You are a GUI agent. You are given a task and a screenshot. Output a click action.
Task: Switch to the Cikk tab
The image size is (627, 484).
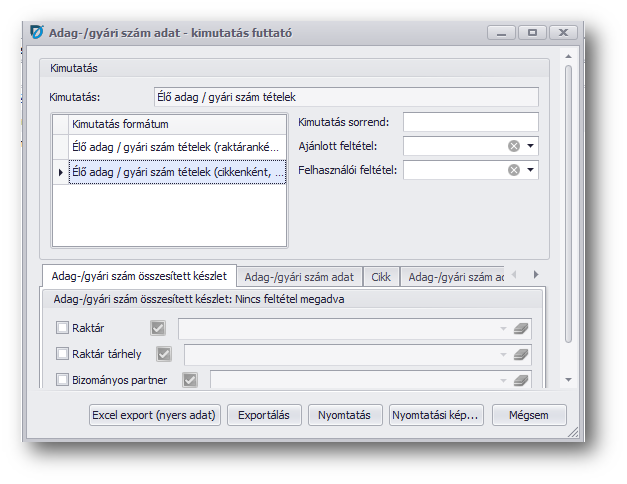(381, 277)
